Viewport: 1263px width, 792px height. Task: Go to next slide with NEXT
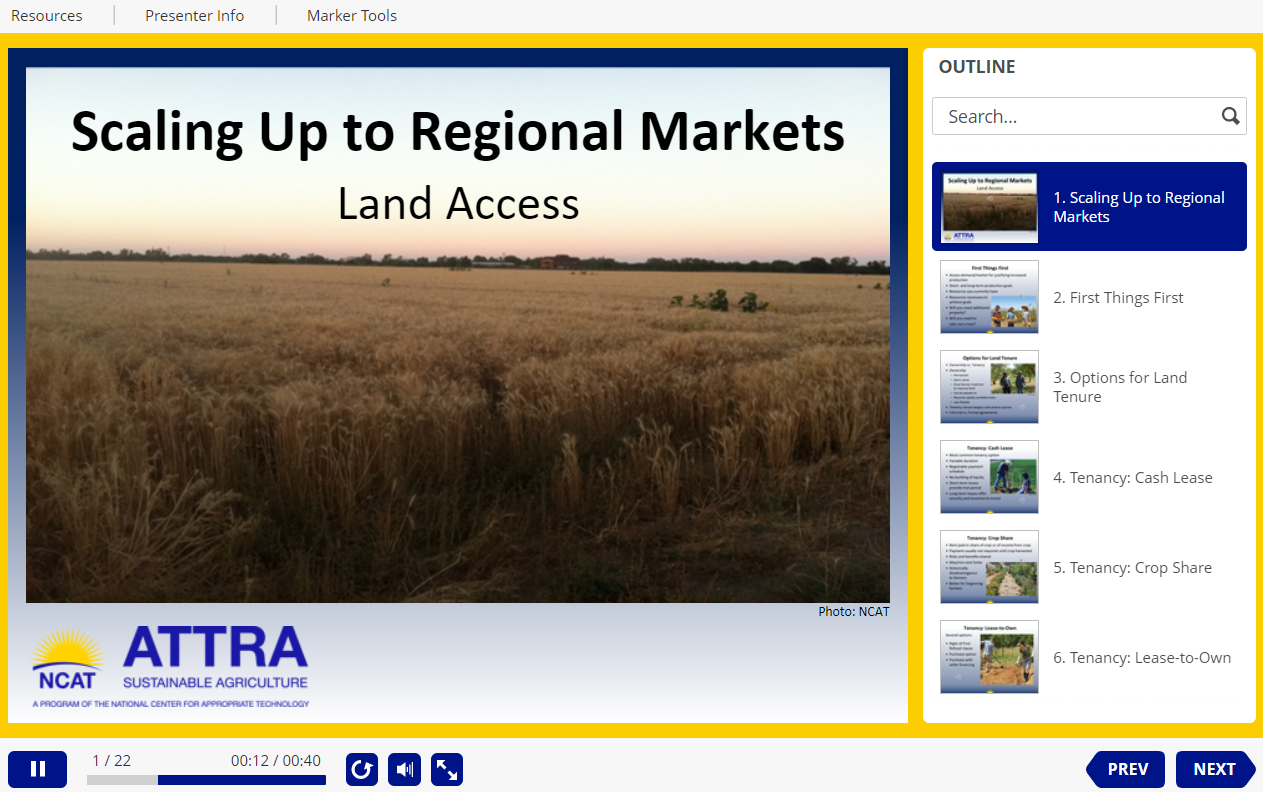point(1214,769)
